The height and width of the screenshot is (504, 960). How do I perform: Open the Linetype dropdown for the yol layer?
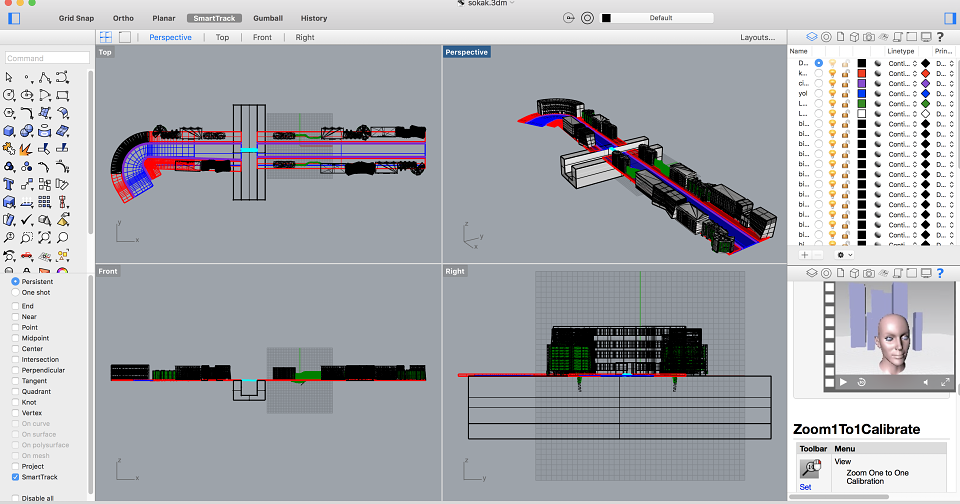coord(902,94)
